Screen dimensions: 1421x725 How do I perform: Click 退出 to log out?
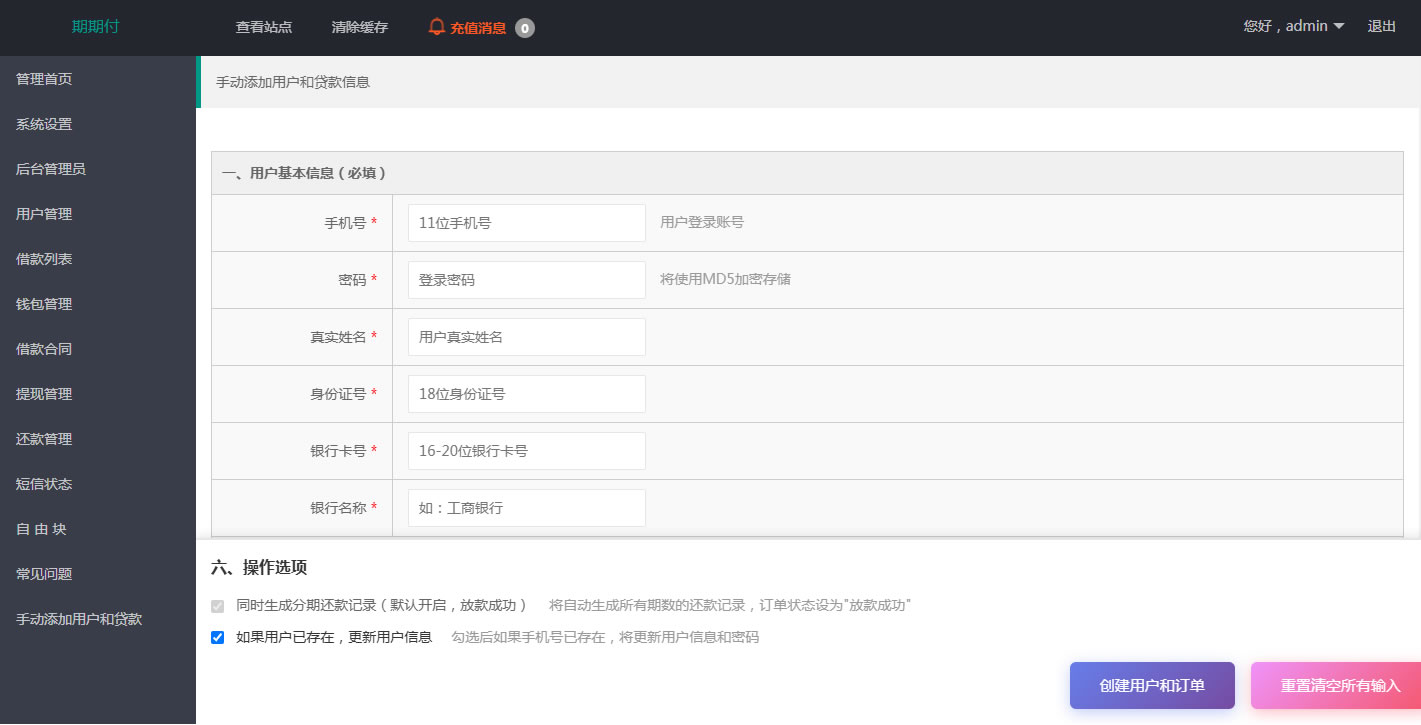pyautogui.click(x=1381, y=27)
